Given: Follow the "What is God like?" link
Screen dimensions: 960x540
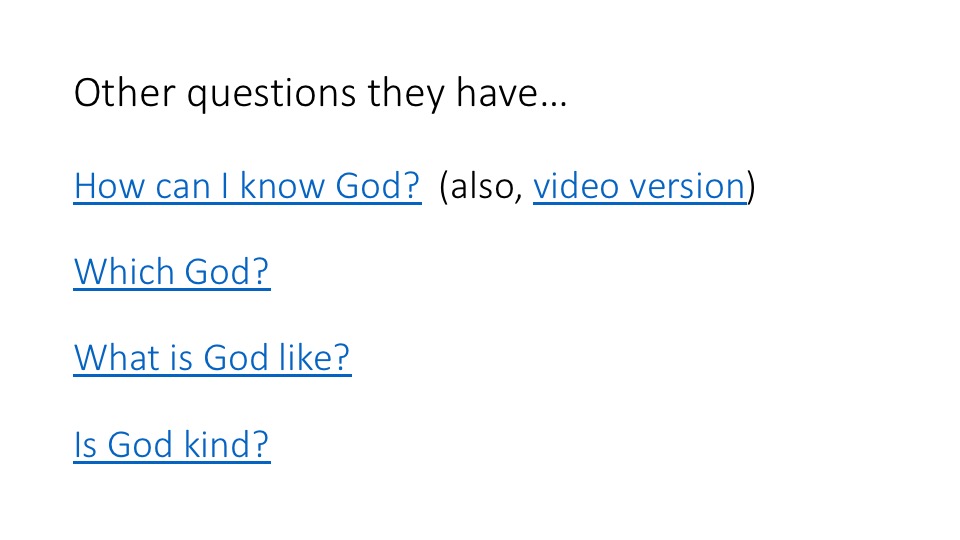Looking at the screenshot, I should point(212,358).
